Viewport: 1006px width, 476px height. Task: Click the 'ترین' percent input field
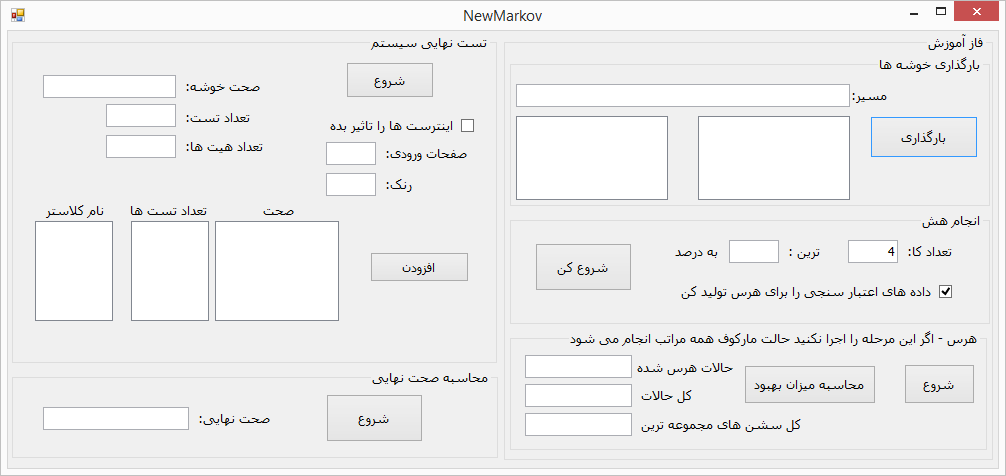tap(753, 252)
